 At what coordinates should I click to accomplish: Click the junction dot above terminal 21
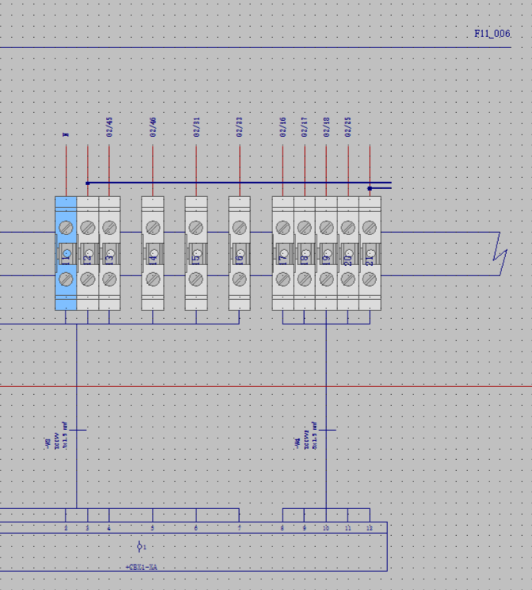coord(370,188)
